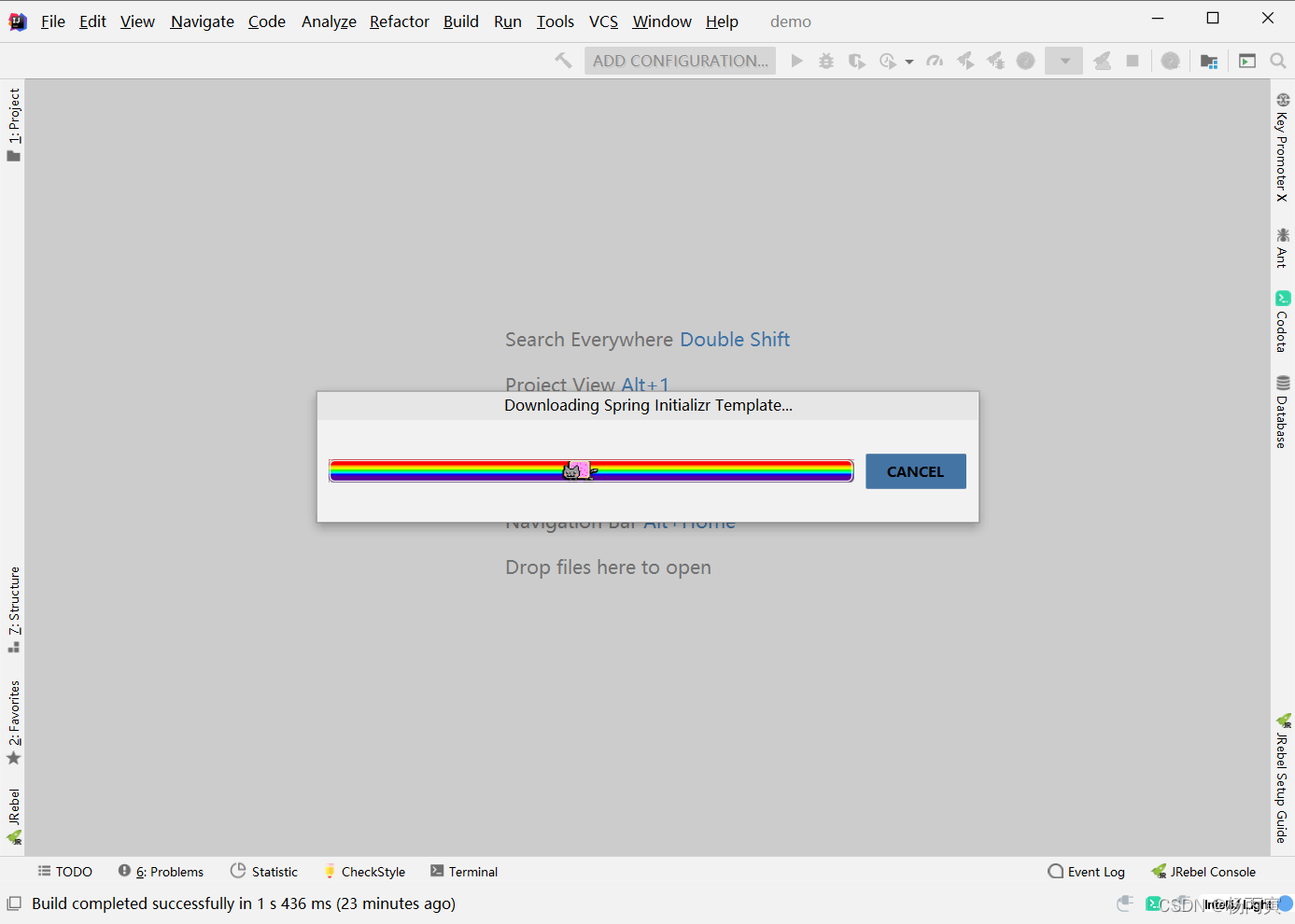Click the Build Project hammer icon
Viewport: 1295px width, 924px height.
point(563,61)
